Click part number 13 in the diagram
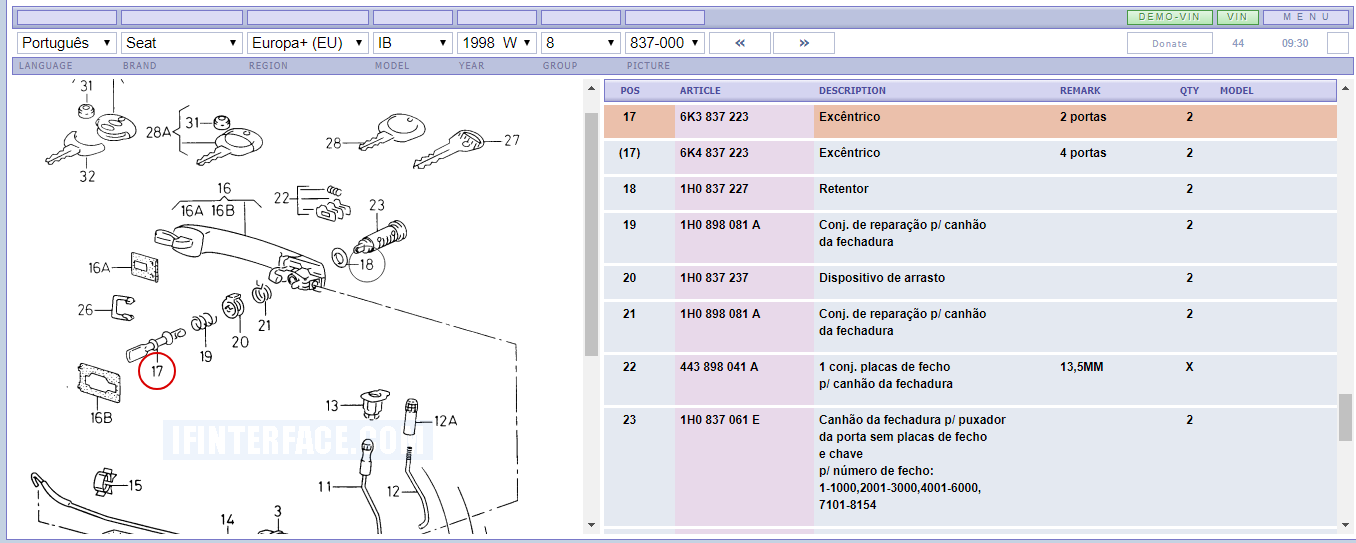Viewport: 1356px width, 543px height. [332, 406]
